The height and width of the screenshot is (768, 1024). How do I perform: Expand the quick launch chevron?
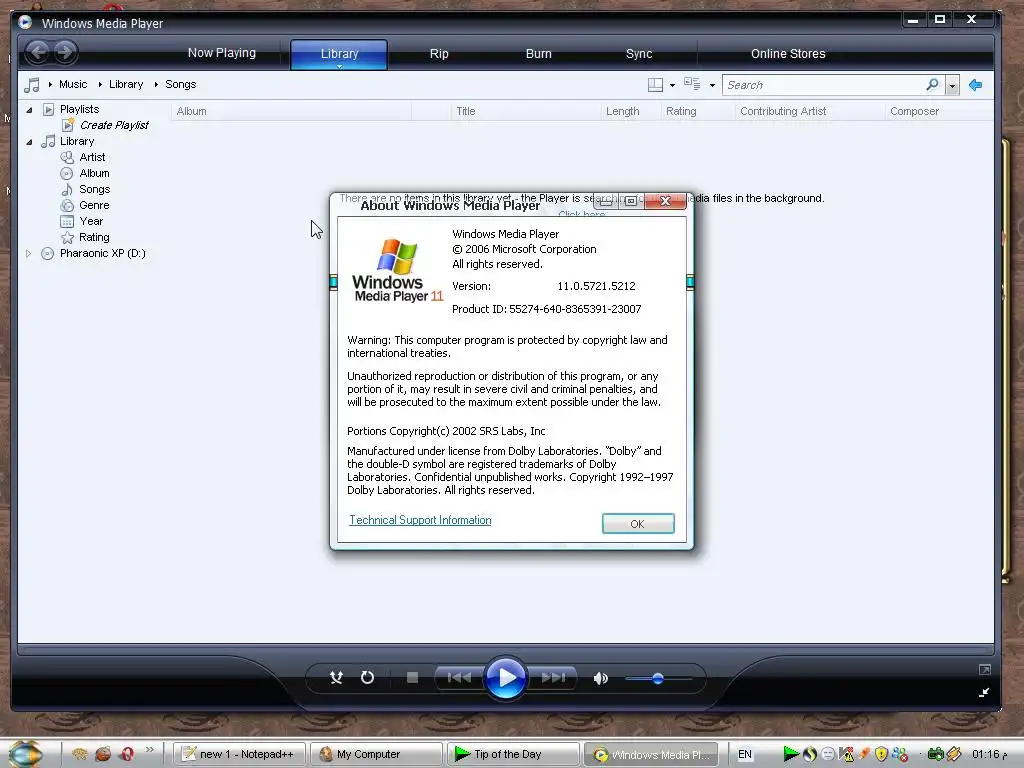pyautogui.click(x=150, y=750)
